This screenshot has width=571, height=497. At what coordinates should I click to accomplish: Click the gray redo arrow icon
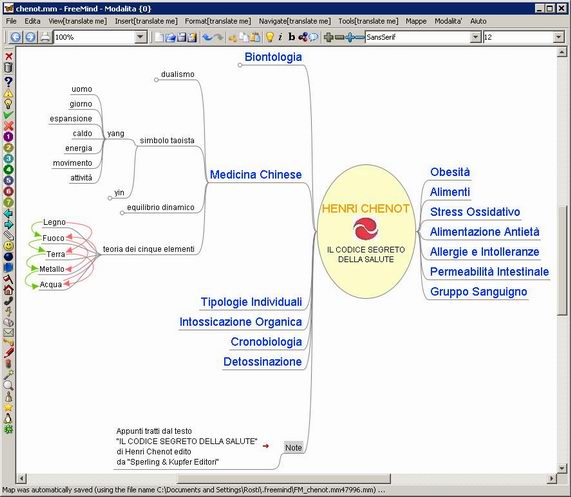click(x=218, y=37)
